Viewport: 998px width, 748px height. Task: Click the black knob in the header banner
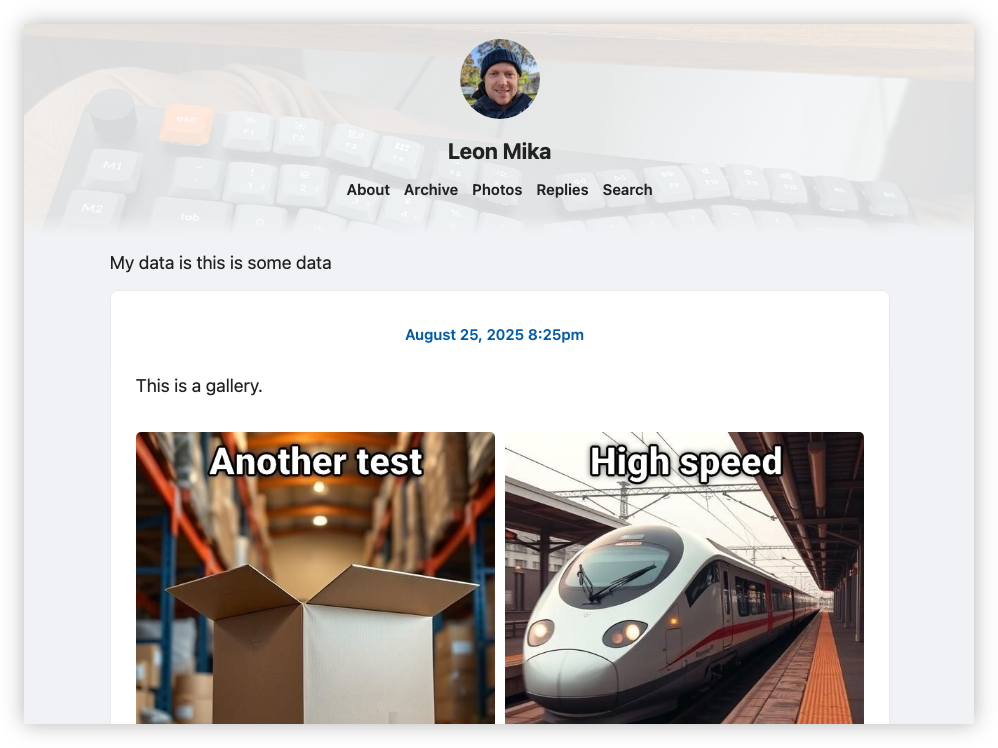113,115
